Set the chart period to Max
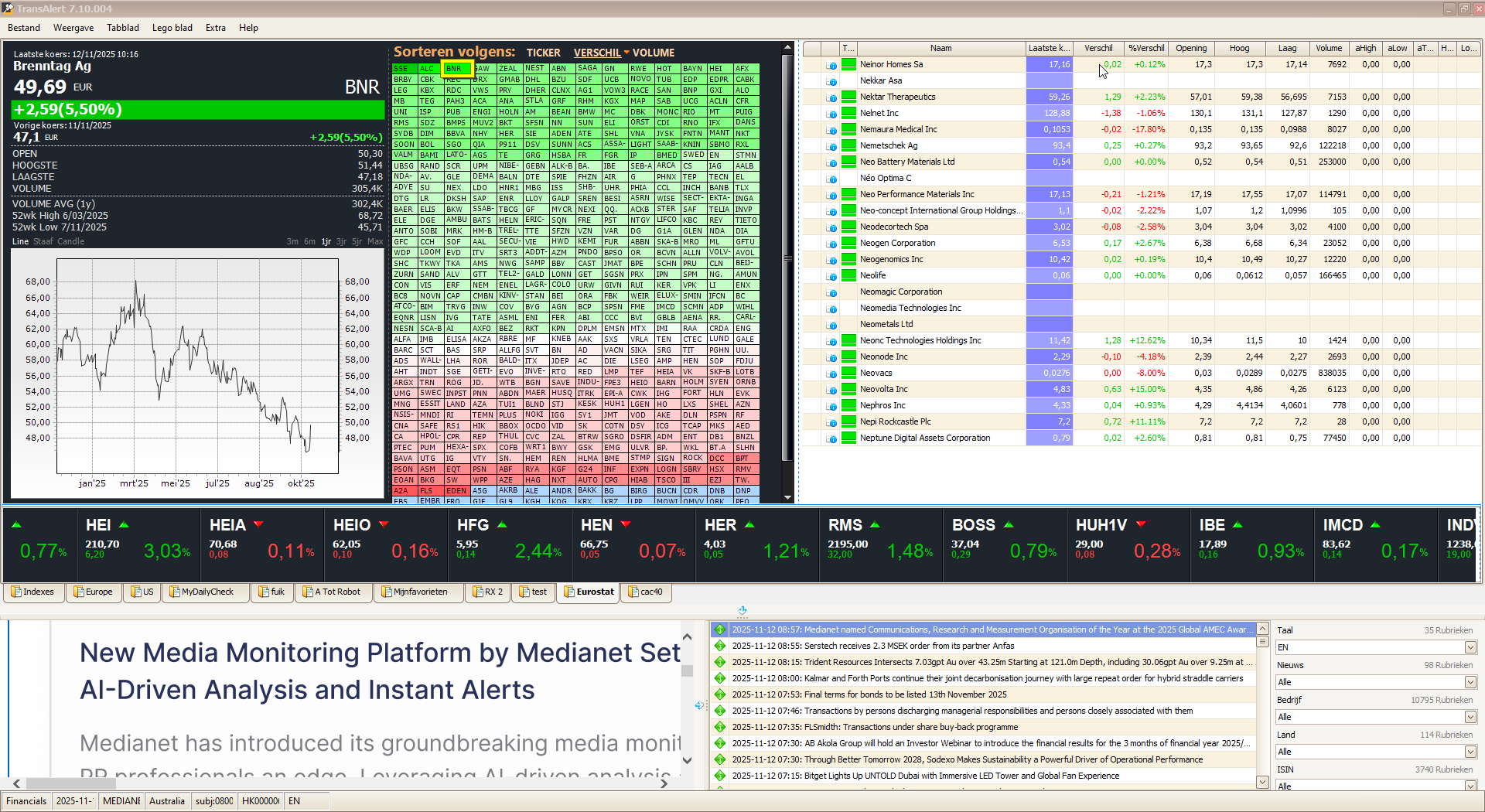 click(x=375, y=241)
